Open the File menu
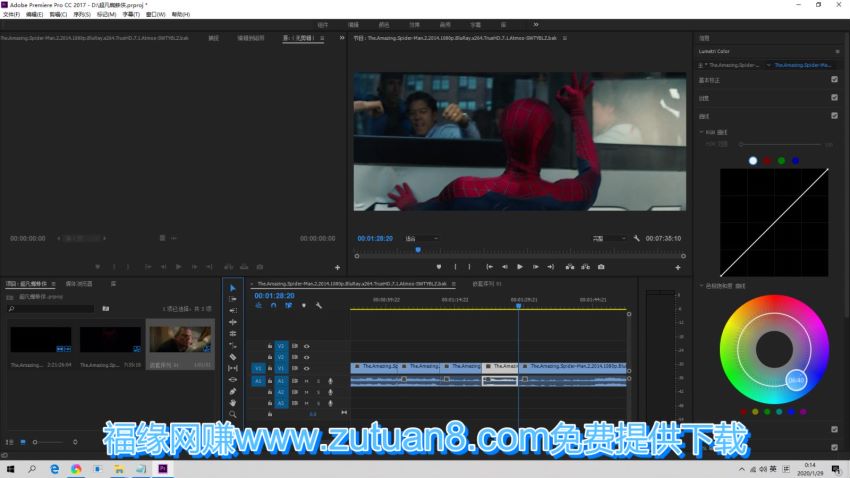This screenshot has height=478, width=850. click(x=11, y=15)
